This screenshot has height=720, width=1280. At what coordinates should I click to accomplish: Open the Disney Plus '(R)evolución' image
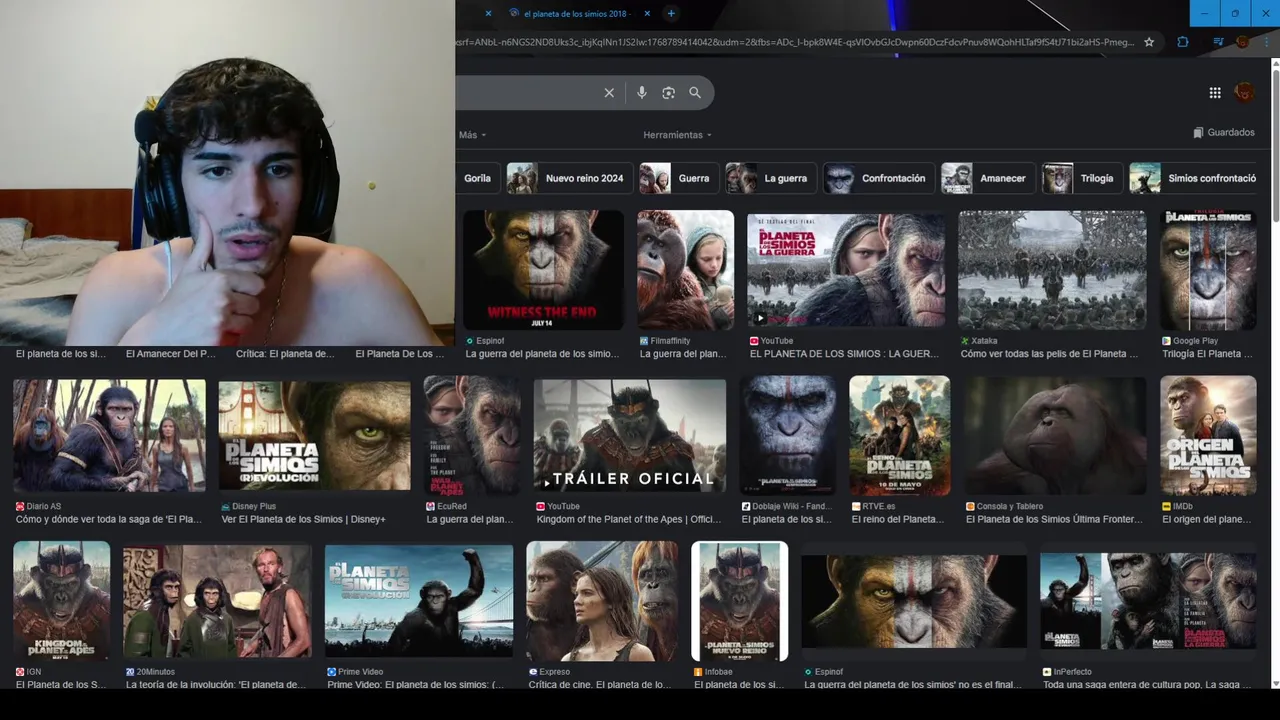pyautogui.click(x=314, y=435)
